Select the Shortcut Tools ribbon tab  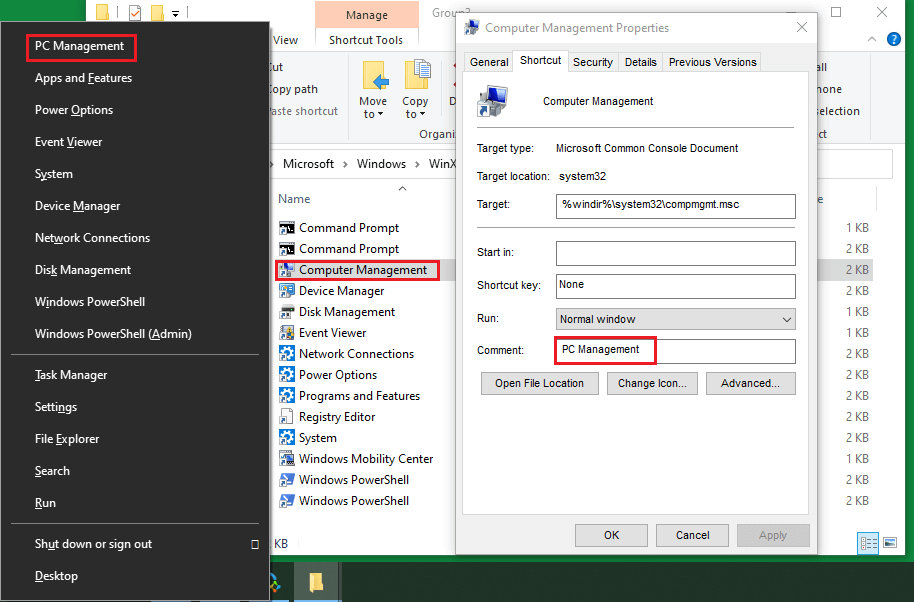pos(366,40)
